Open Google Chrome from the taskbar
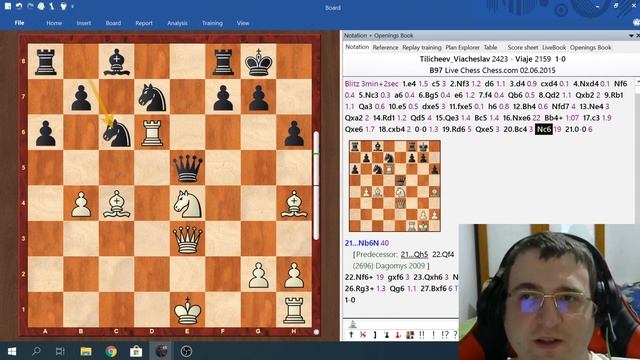 pyautogui.click(x=111, y=351)
